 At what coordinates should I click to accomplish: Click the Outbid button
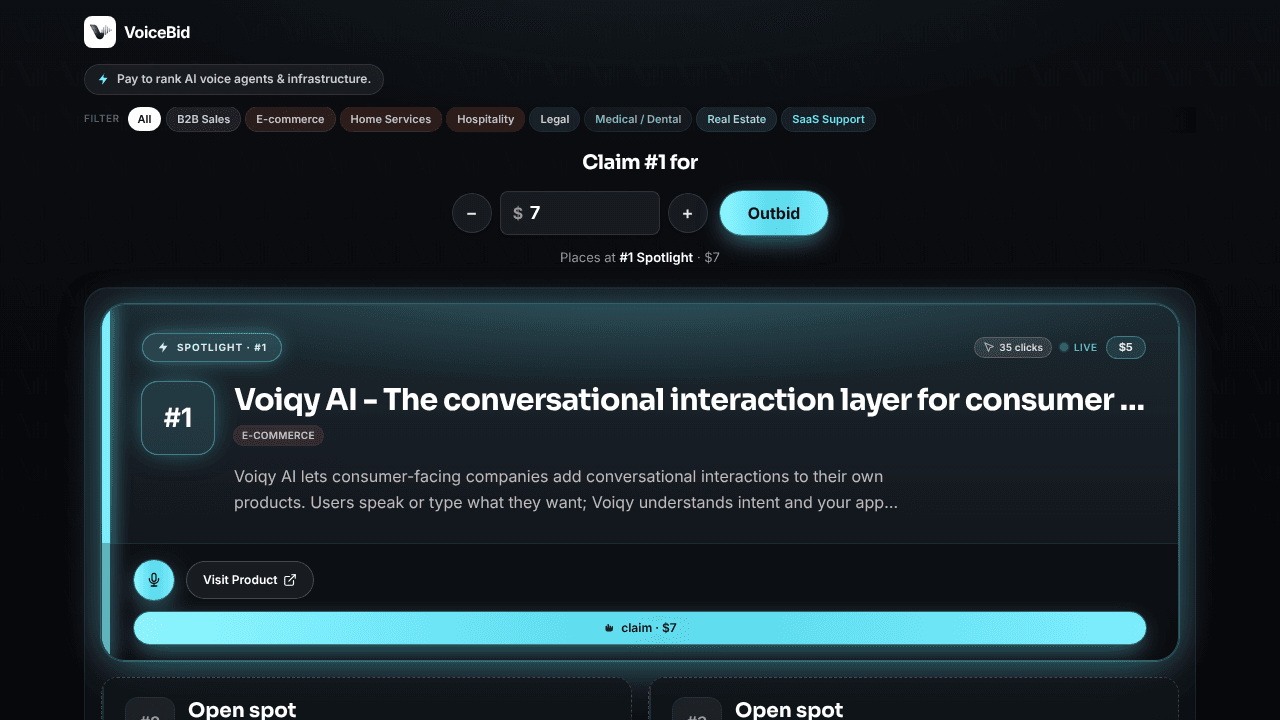coord(774,213)
